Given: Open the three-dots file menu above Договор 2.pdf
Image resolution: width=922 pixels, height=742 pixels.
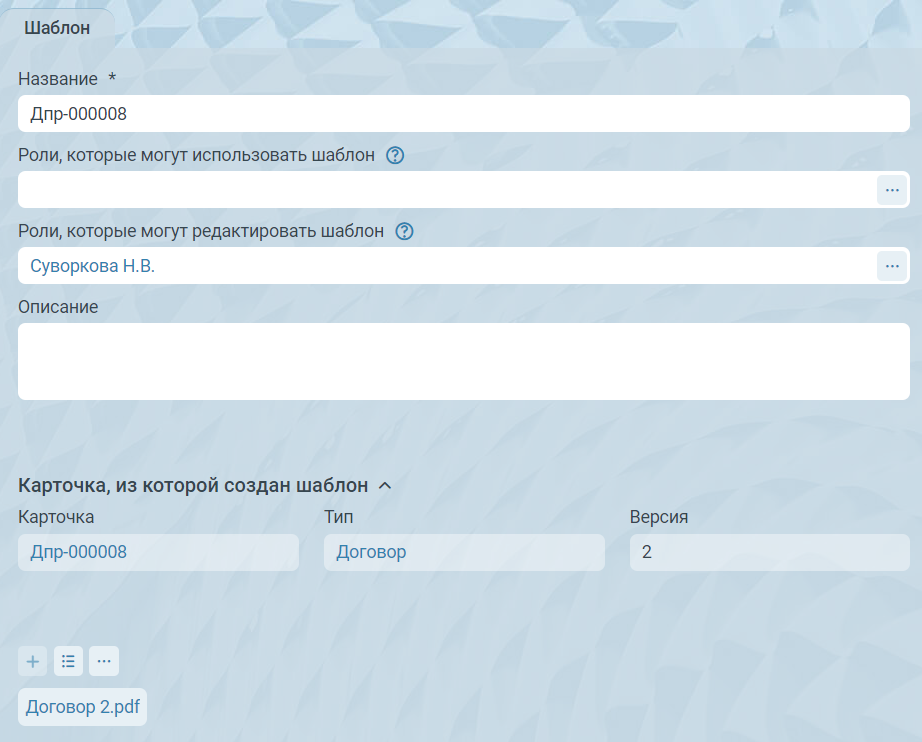Looking at the screenshot, I should click(x=104, y=661).
